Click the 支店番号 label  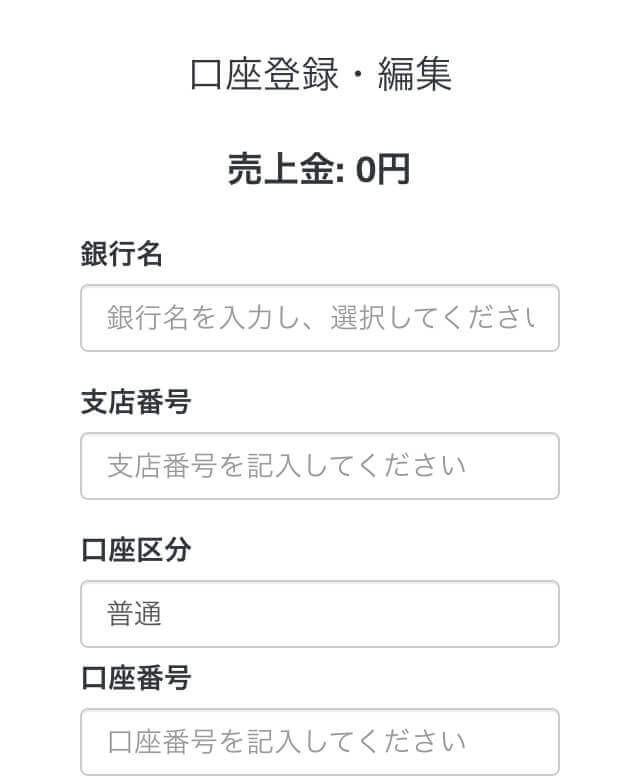coord(136,402)
